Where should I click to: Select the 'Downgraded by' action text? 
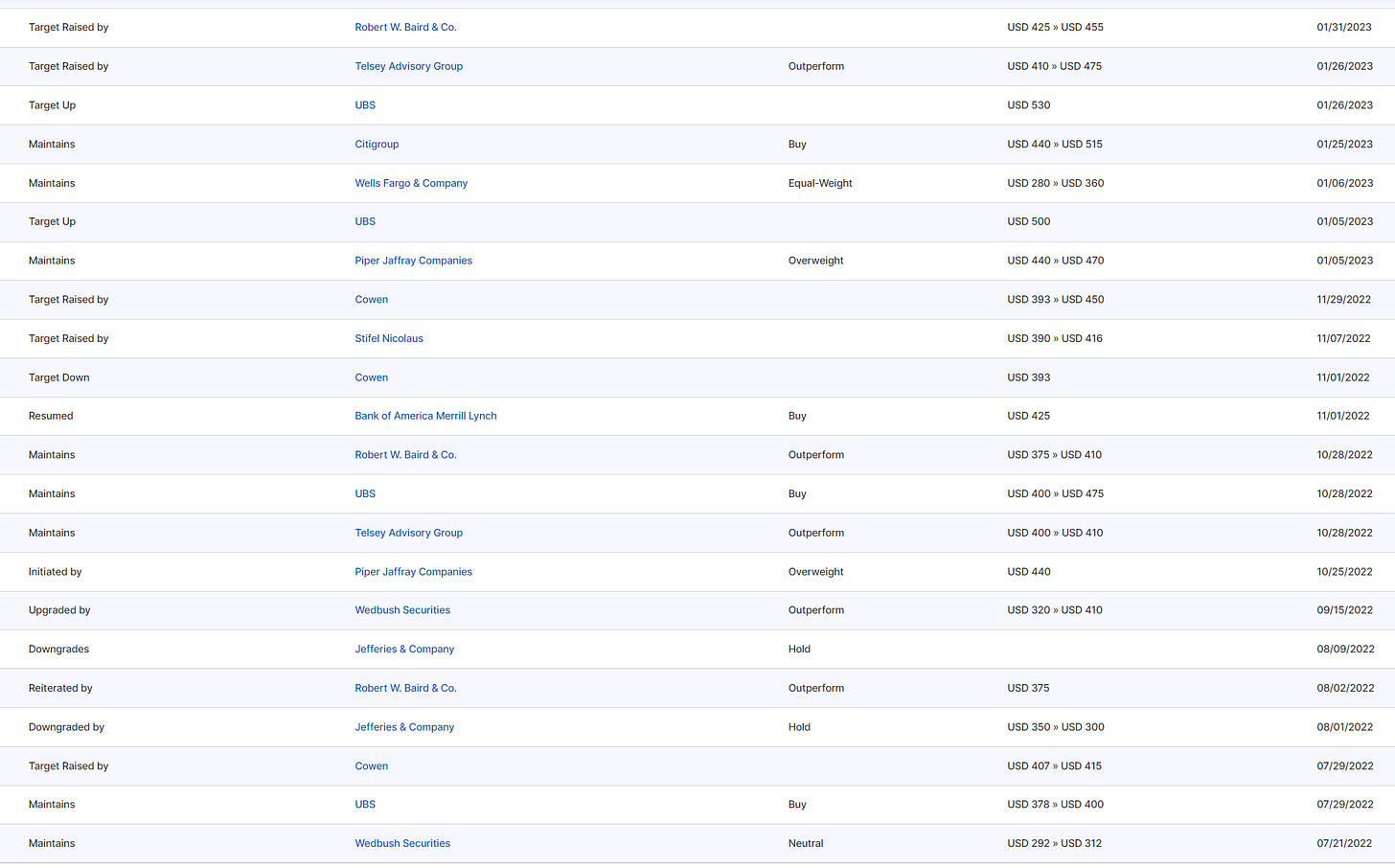(x=66, y=727)
